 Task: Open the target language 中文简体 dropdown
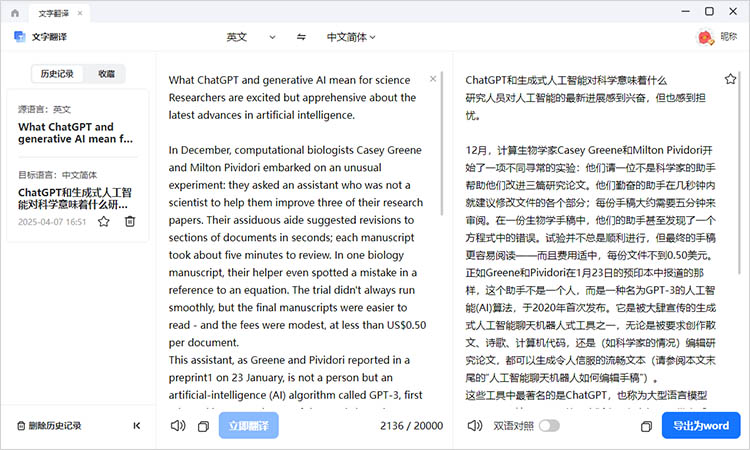[351, 37]
